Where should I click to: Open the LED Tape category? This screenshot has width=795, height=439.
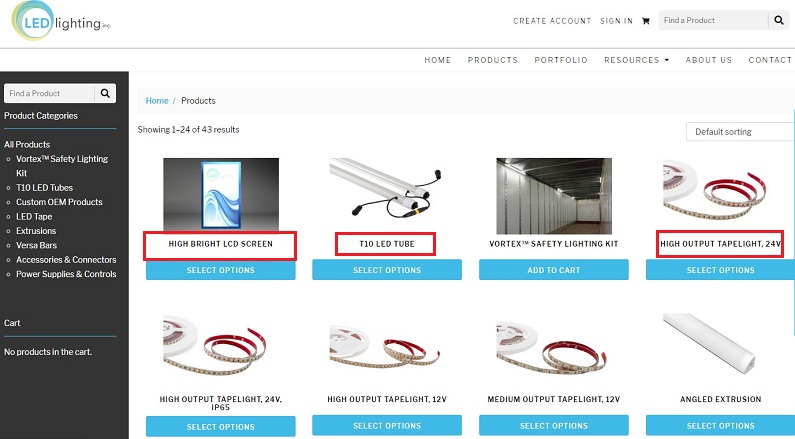click(x=34, y=216)
